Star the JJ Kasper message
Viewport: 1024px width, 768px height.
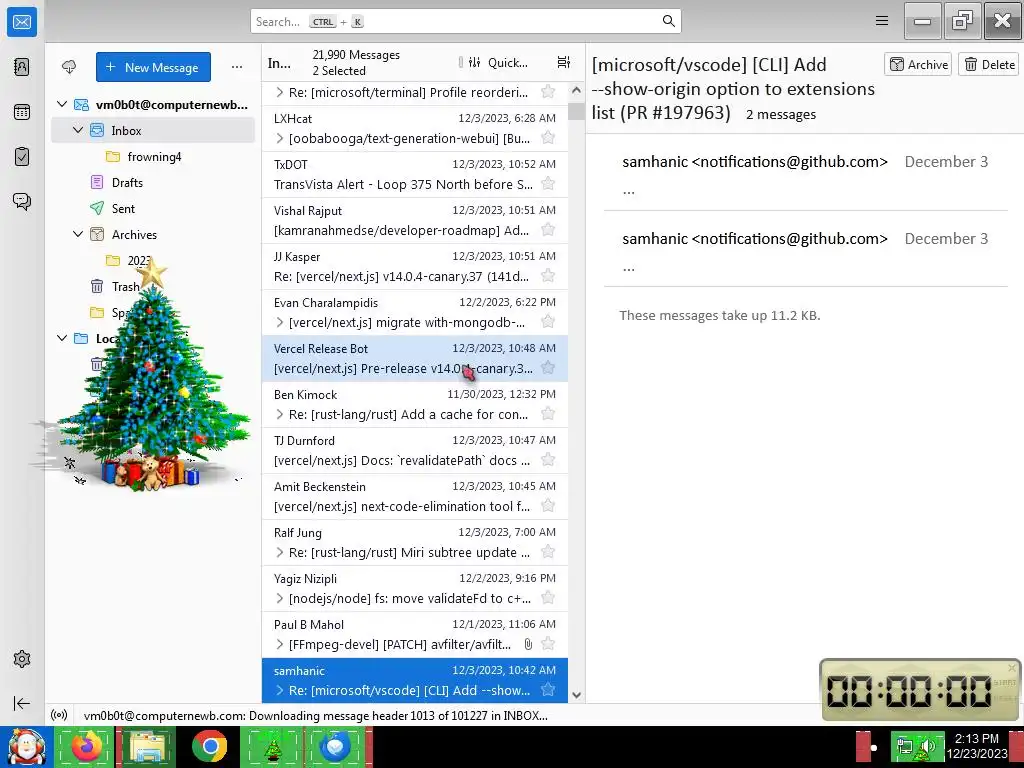tap(548, 276)
